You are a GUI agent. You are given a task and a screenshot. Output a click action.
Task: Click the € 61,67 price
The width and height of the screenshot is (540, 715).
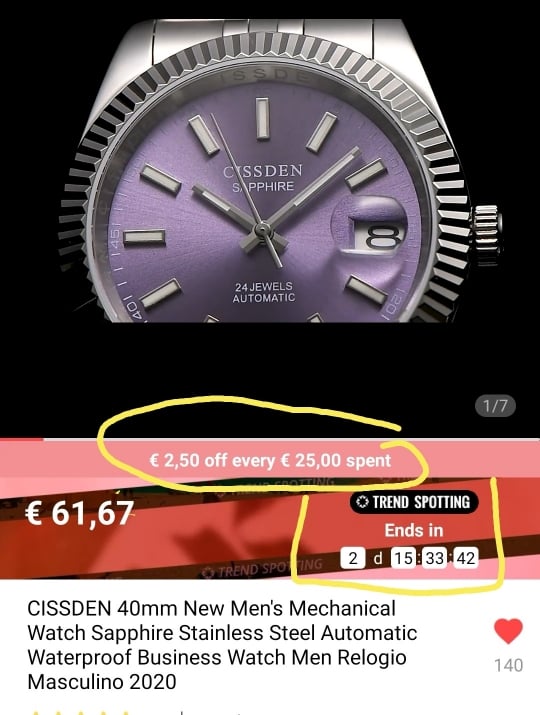pos(80,513)
